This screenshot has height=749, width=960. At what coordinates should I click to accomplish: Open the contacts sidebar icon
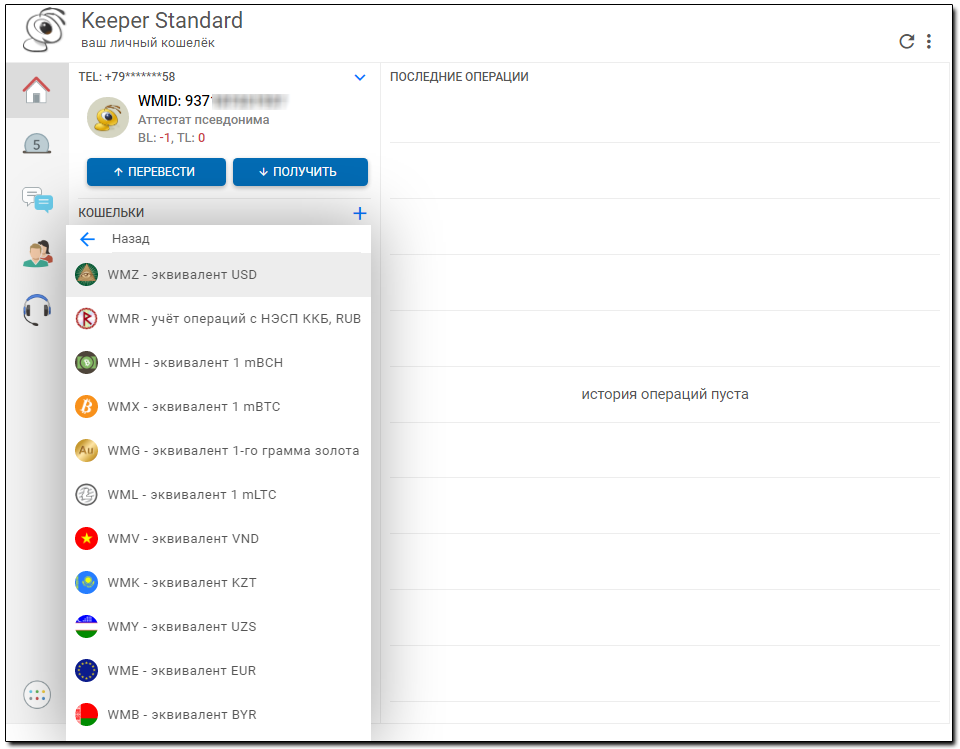click(37, 254)
